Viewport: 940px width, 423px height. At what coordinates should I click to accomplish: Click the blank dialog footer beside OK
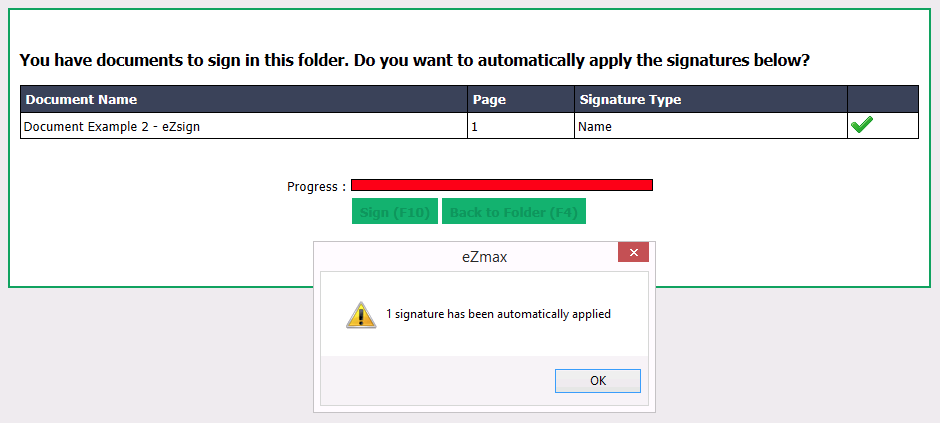(438, 380)
